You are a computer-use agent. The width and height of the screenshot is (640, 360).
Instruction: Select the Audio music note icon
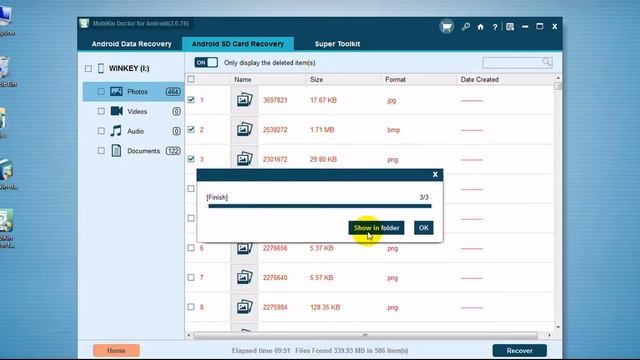click(116, 131)
